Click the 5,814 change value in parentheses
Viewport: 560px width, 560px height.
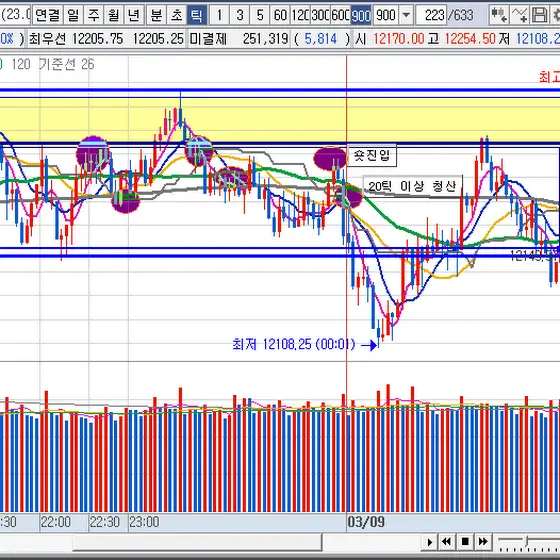click(321, 39)
